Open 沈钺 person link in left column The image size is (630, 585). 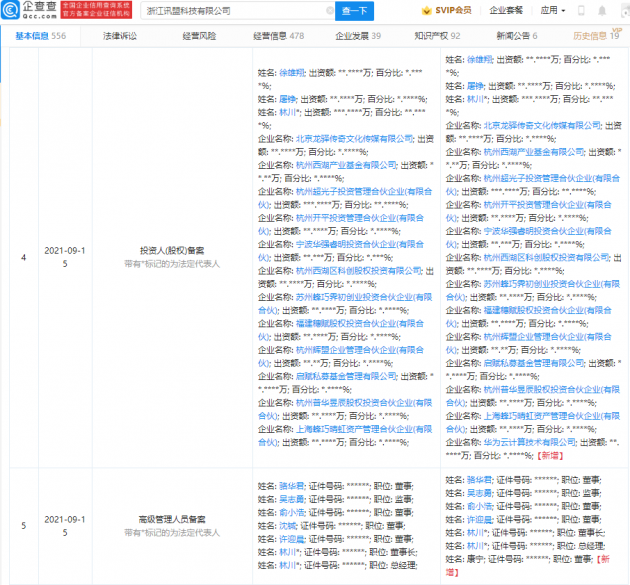pos(287,524)
